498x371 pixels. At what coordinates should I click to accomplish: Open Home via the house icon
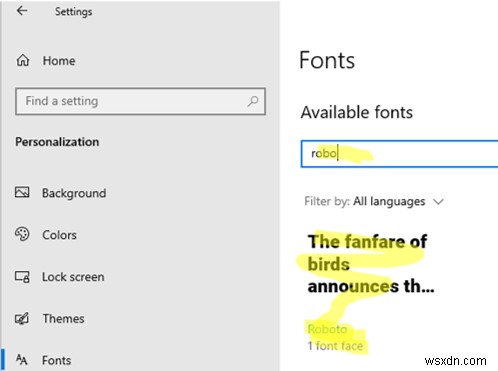(23, 60)
